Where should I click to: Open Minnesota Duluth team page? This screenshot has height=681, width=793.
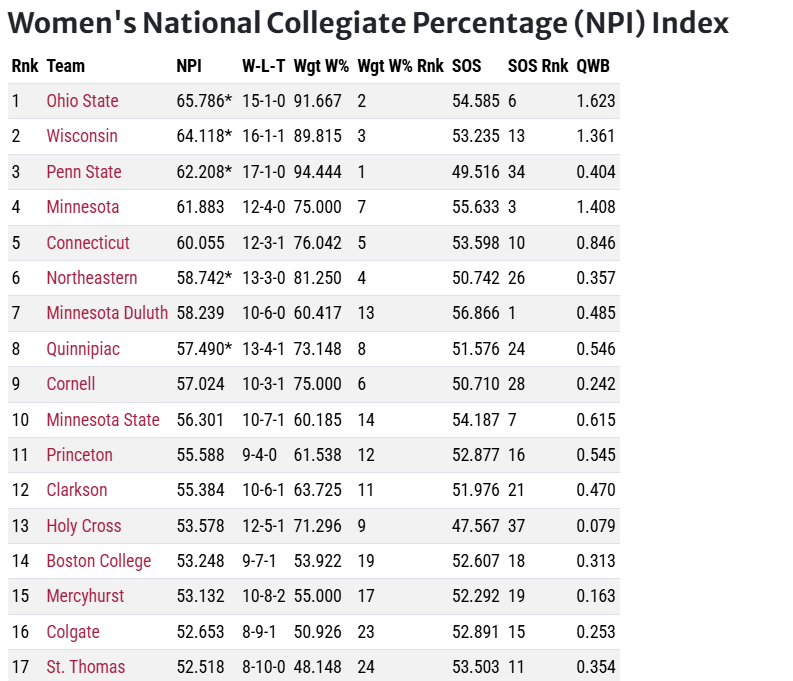[107, 313]
